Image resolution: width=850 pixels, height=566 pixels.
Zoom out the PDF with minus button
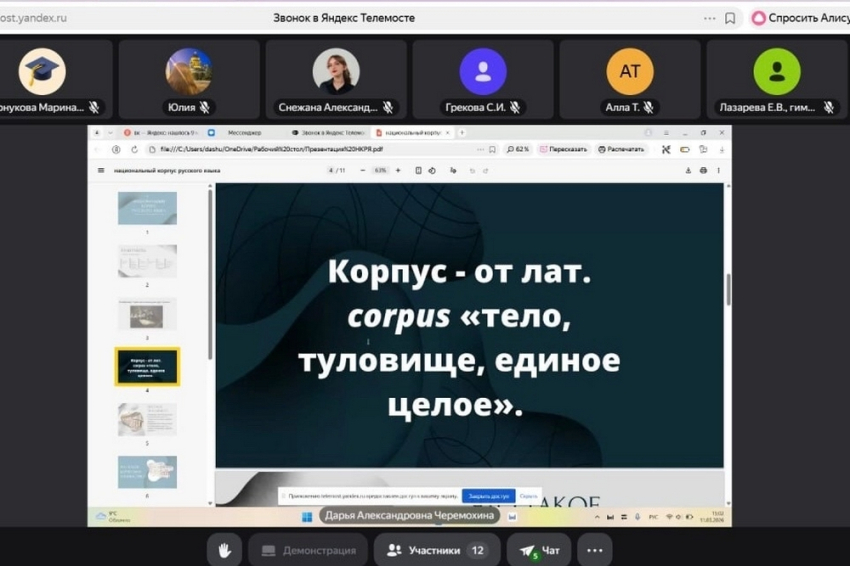coord(363,170)
